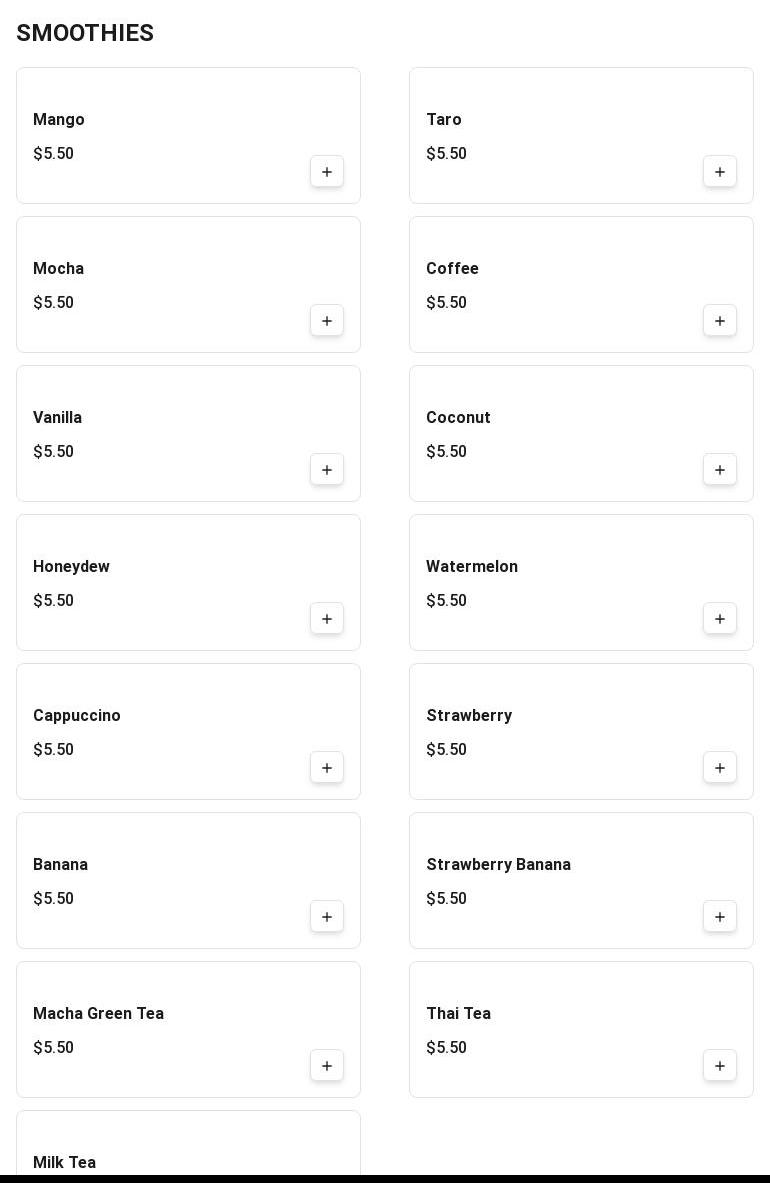Tap the Honeydew plus icon
The height and width of the screenshot is (1183, 770).
[x=327, y=619]
